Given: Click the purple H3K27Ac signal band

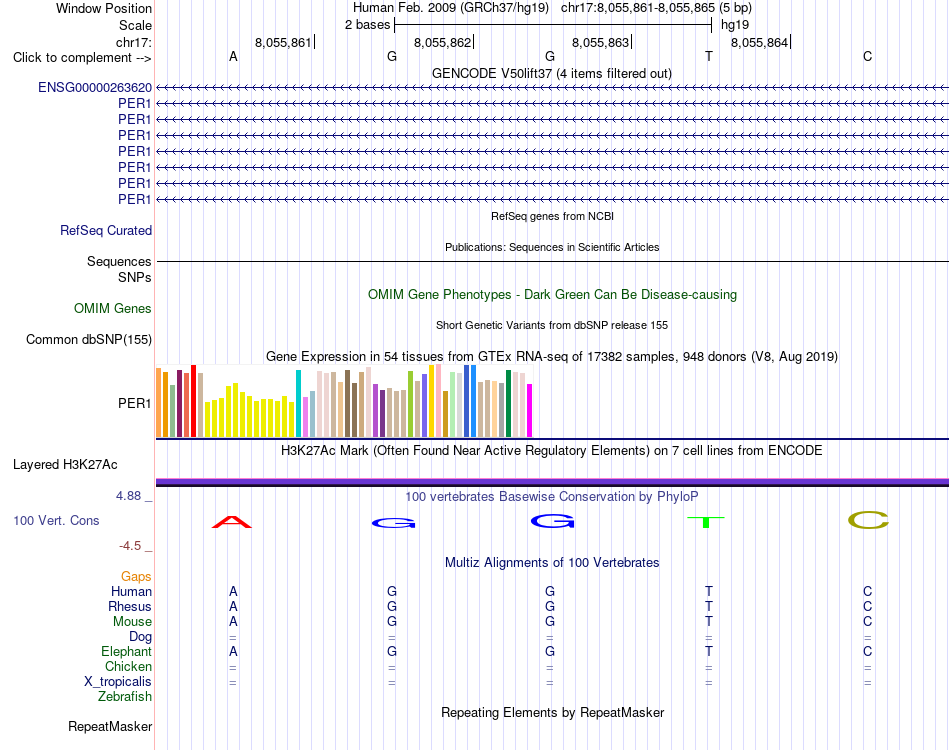Looking at the screenshot, I should [x=552, y=482].
